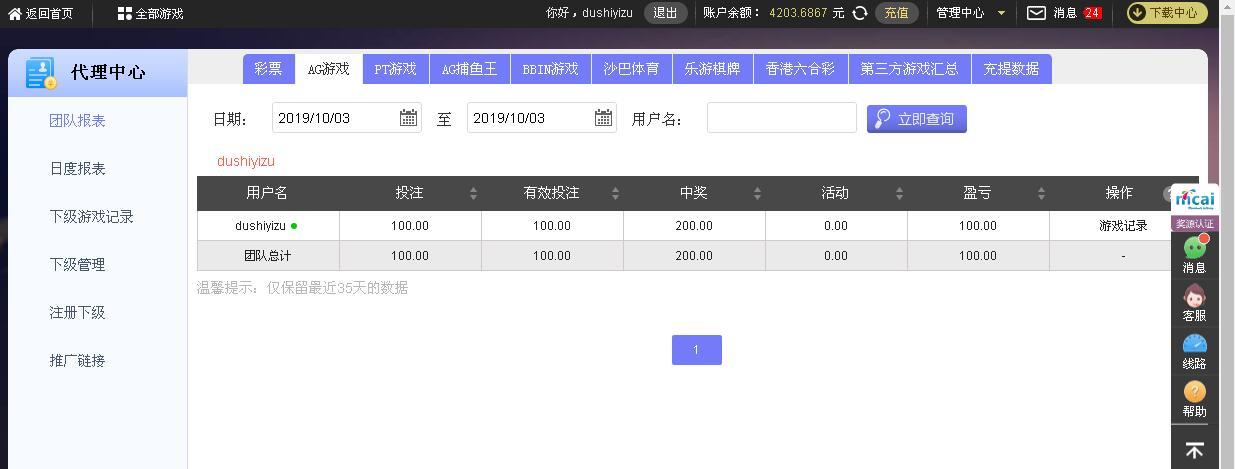Switch to the 沙巴体育 tab
The width and height of the screenshot is (1235, 469).
(x=631, y=69)
